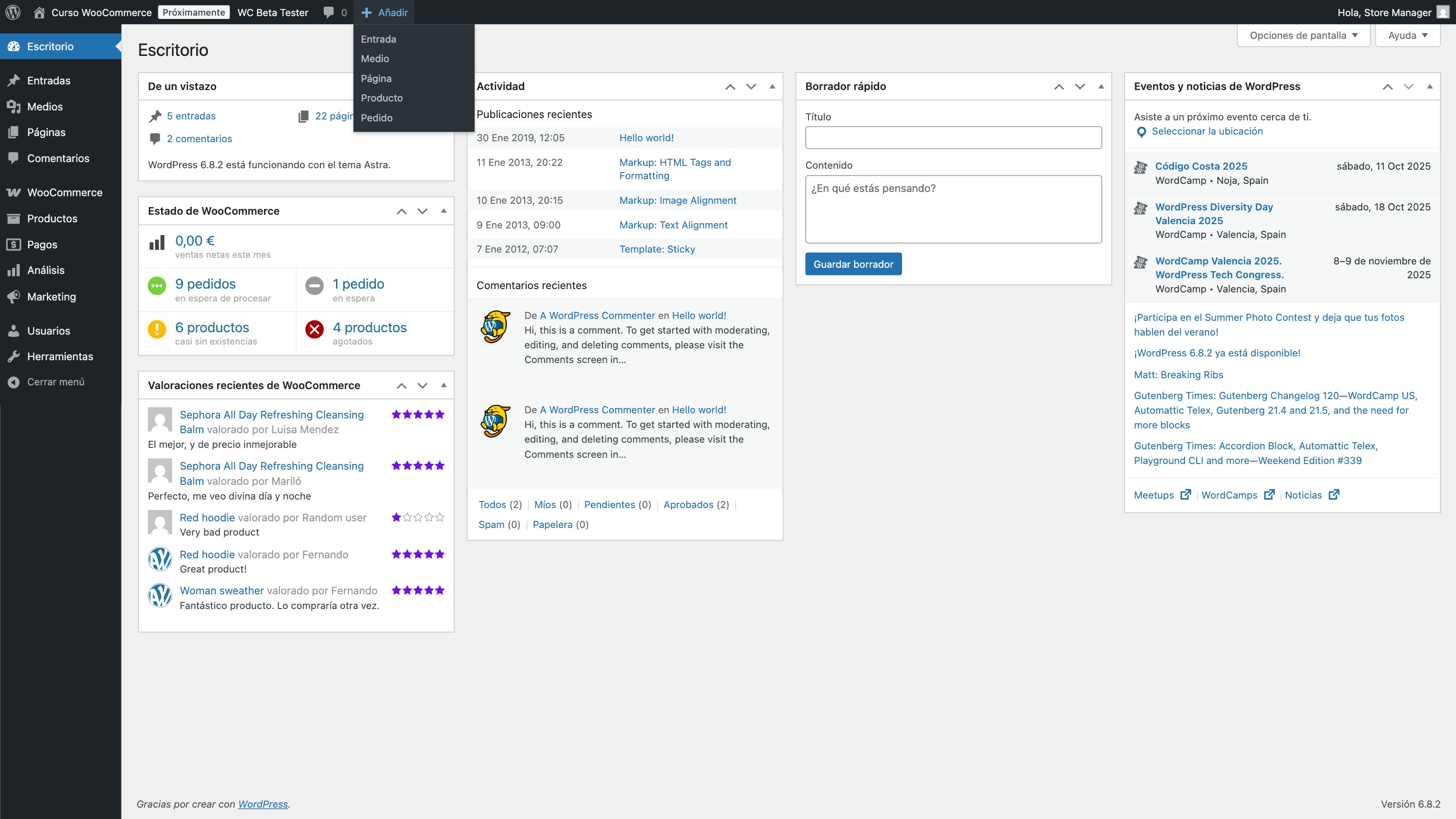Expand the Opciones de pantalla dropdown
1456x819 pixels.
[1303, 35]
